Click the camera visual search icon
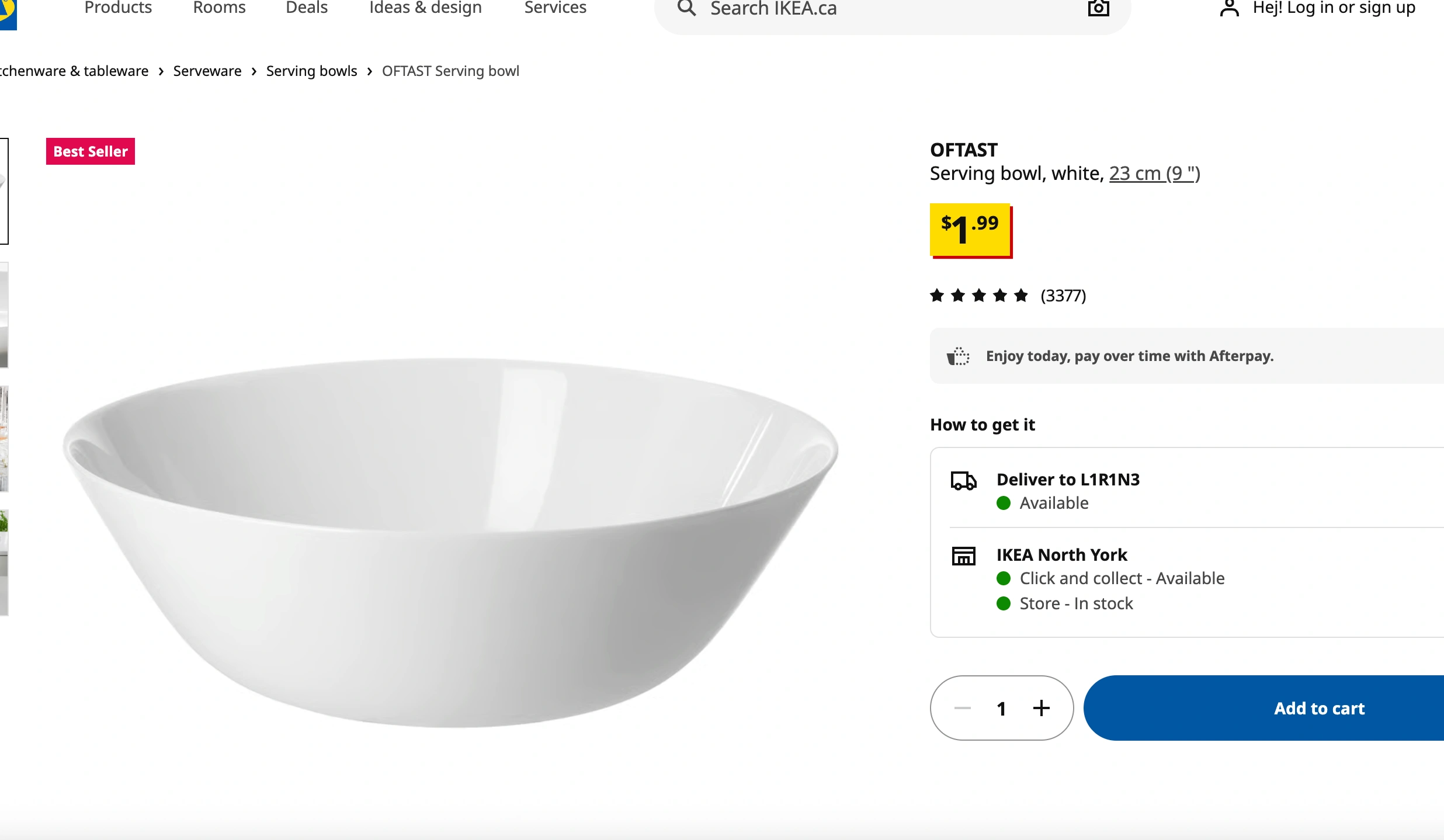 (x=1098, y=8)
